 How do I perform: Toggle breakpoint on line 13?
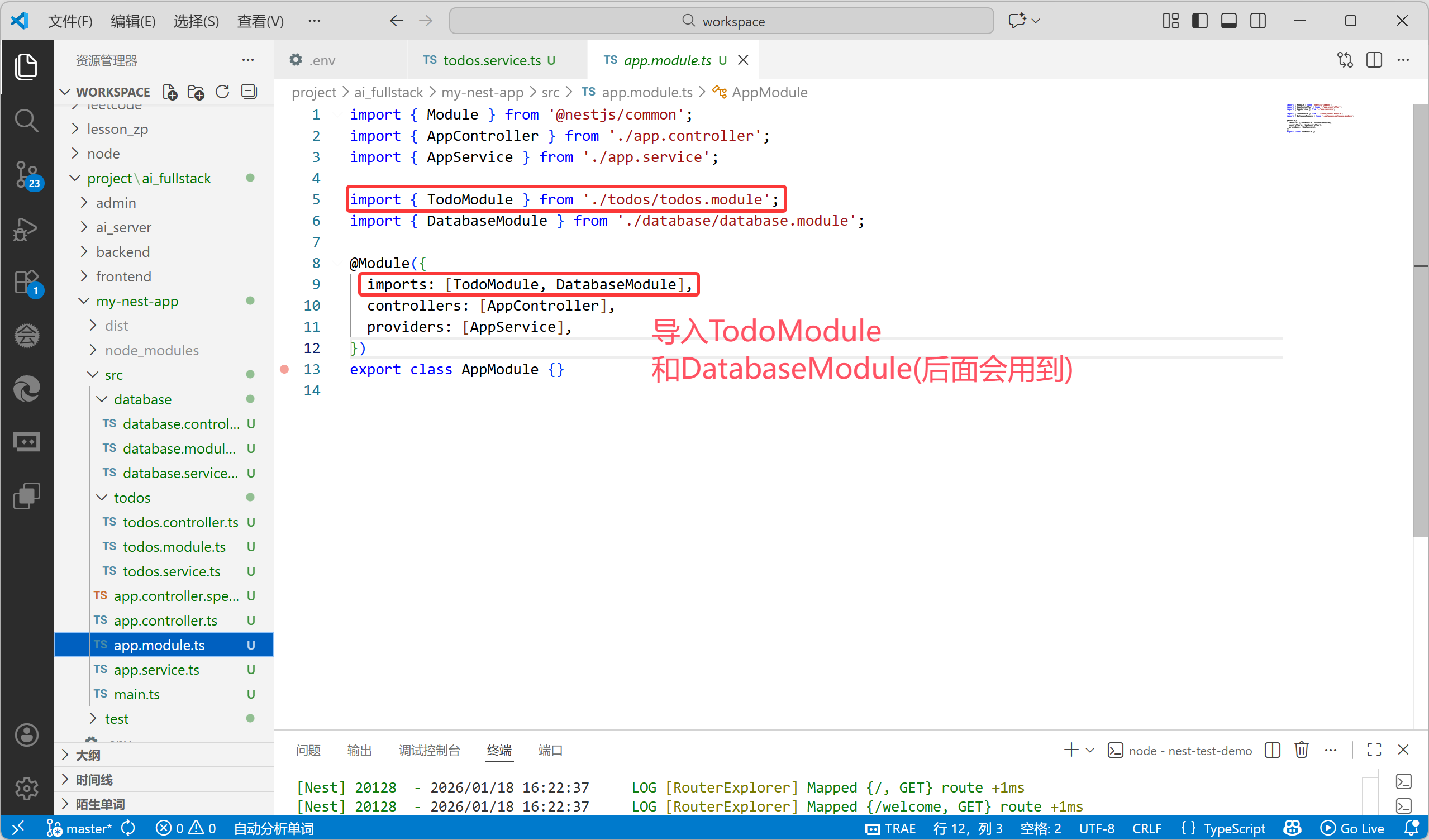coord(285,370)
